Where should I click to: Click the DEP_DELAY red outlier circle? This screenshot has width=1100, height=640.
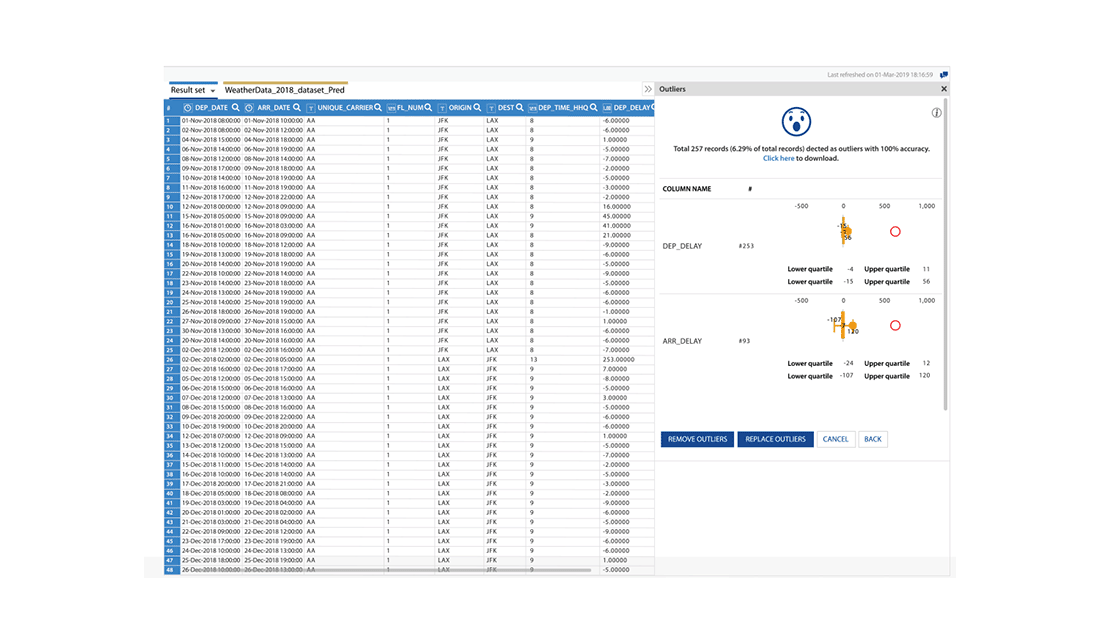895,232
